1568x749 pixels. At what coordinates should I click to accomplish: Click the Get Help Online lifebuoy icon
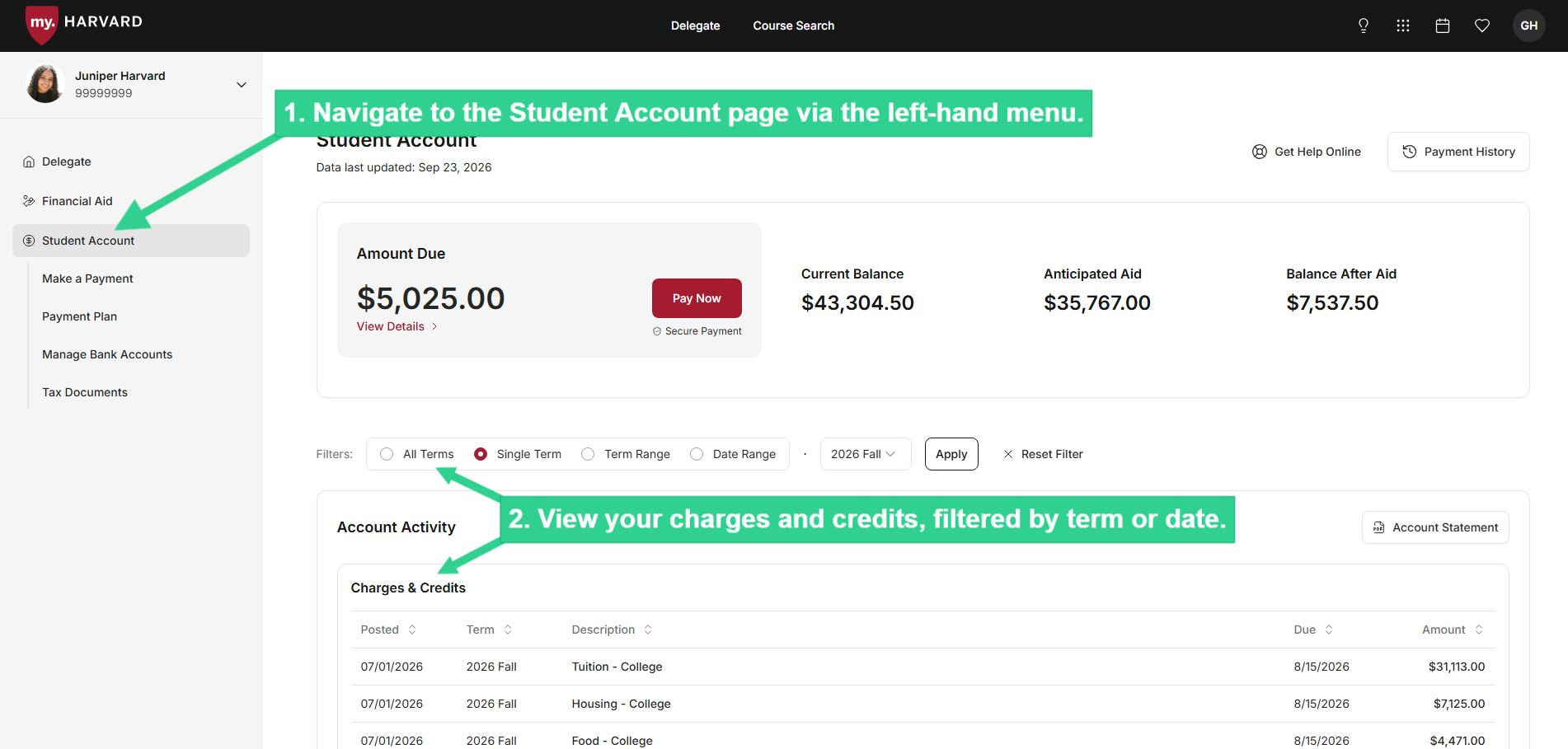point(1260,152)
